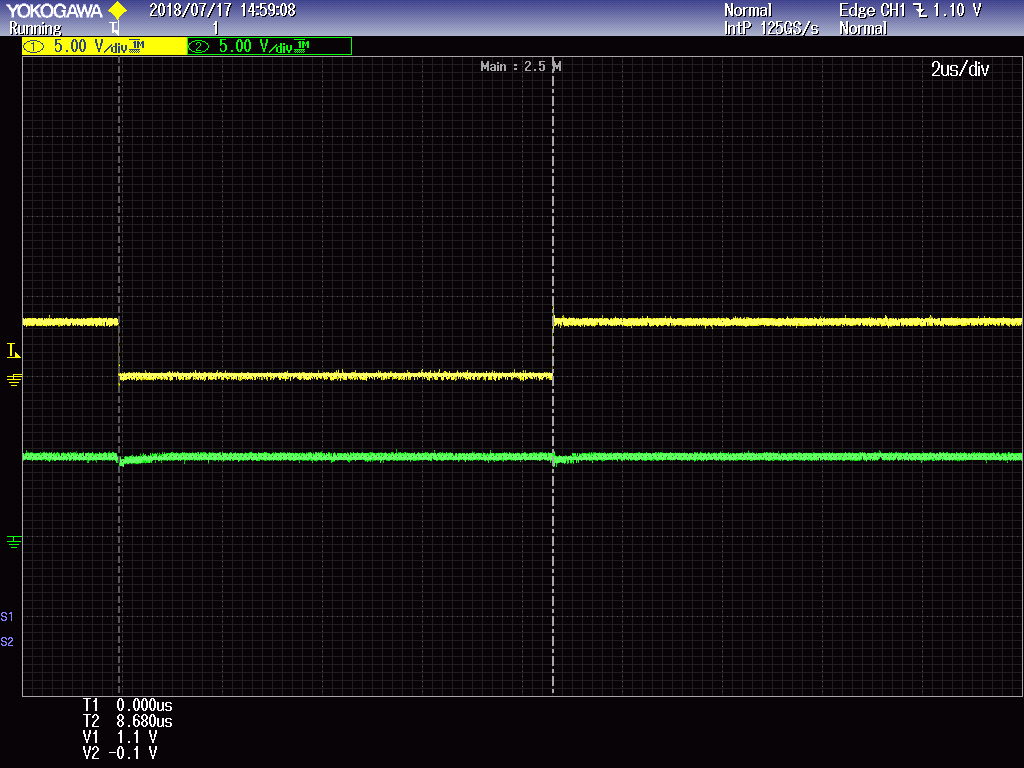Open the Normal acquisition mode setting
This screenshot has height=768, width=1024.
click(747, 10)
